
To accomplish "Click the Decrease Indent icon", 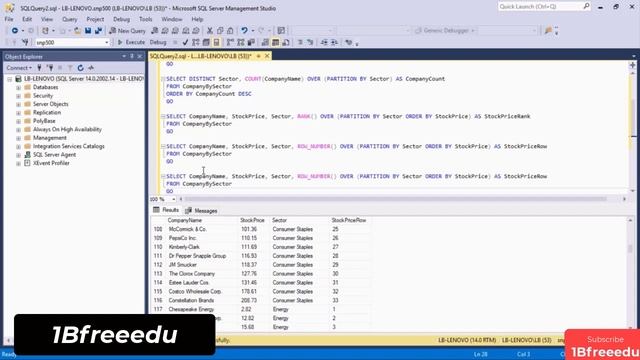I will coord(324,42).
